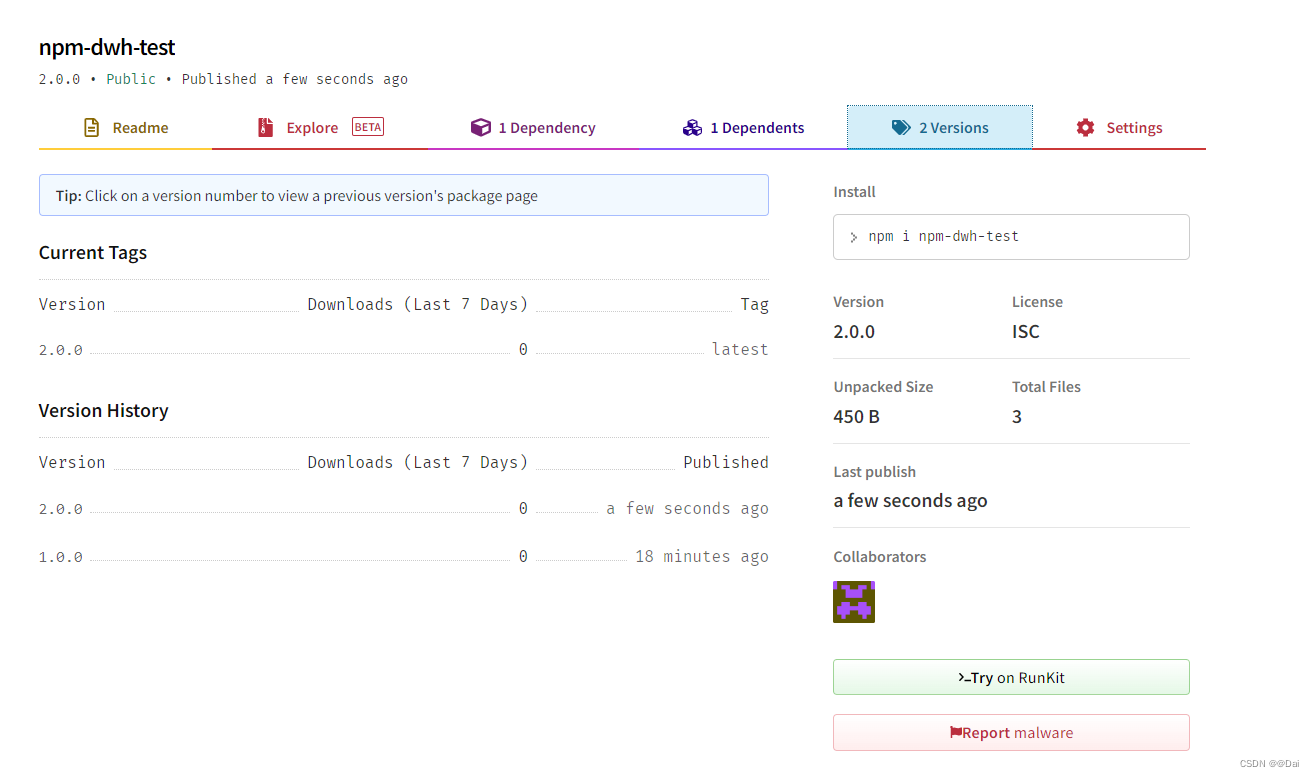Select the 2 Versions tab
The image size is (1314, 777).
tap(940, 128)
